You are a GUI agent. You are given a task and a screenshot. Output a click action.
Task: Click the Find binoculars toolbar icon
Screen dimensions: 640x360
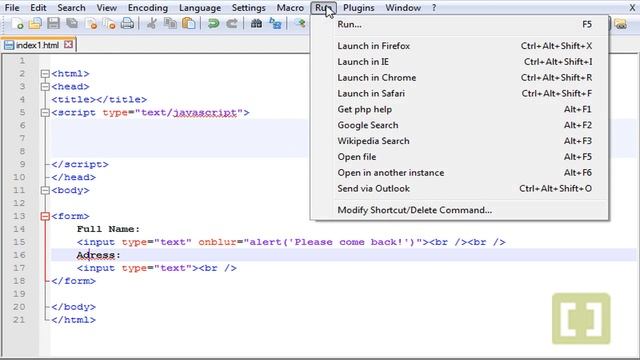click(x=256, y=24)
